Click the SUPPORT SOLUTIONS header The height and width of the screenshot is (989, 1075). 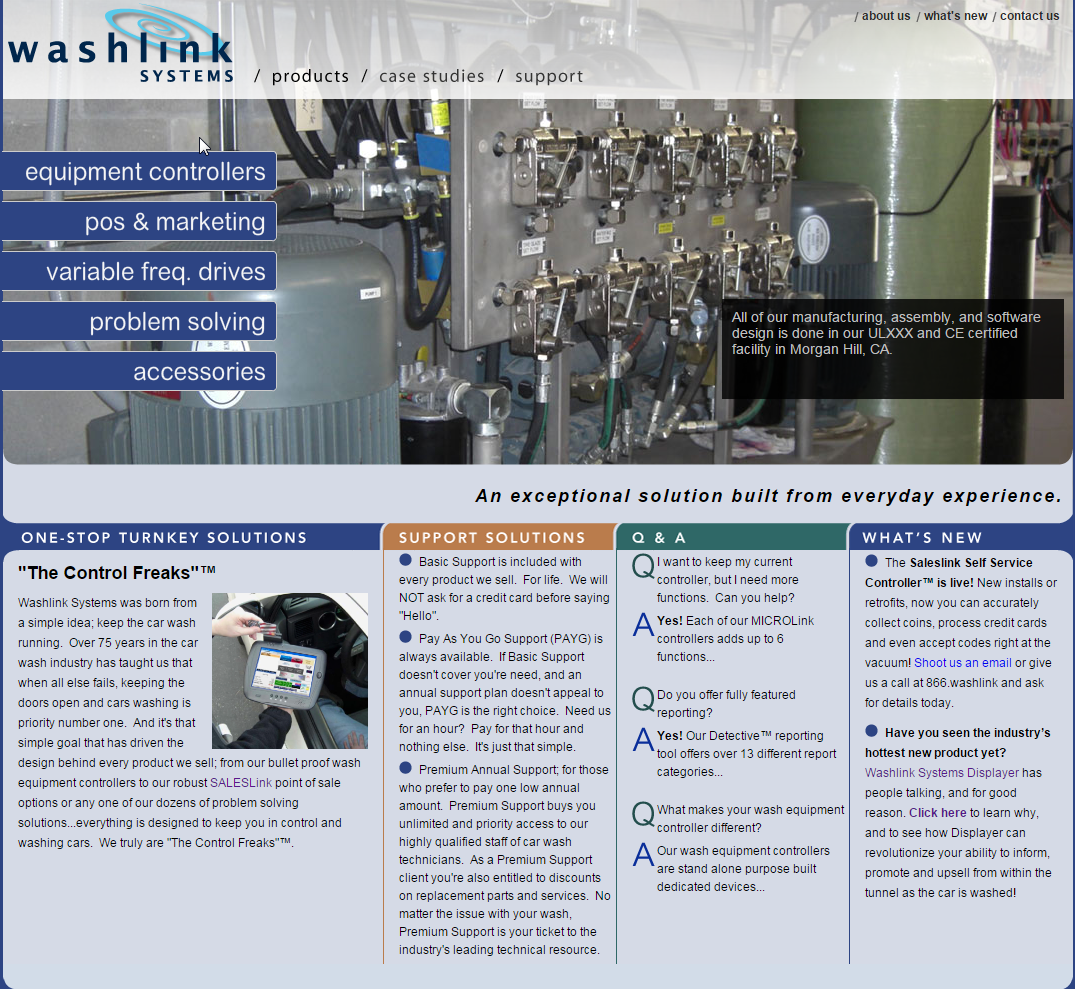tap(492, 538)
